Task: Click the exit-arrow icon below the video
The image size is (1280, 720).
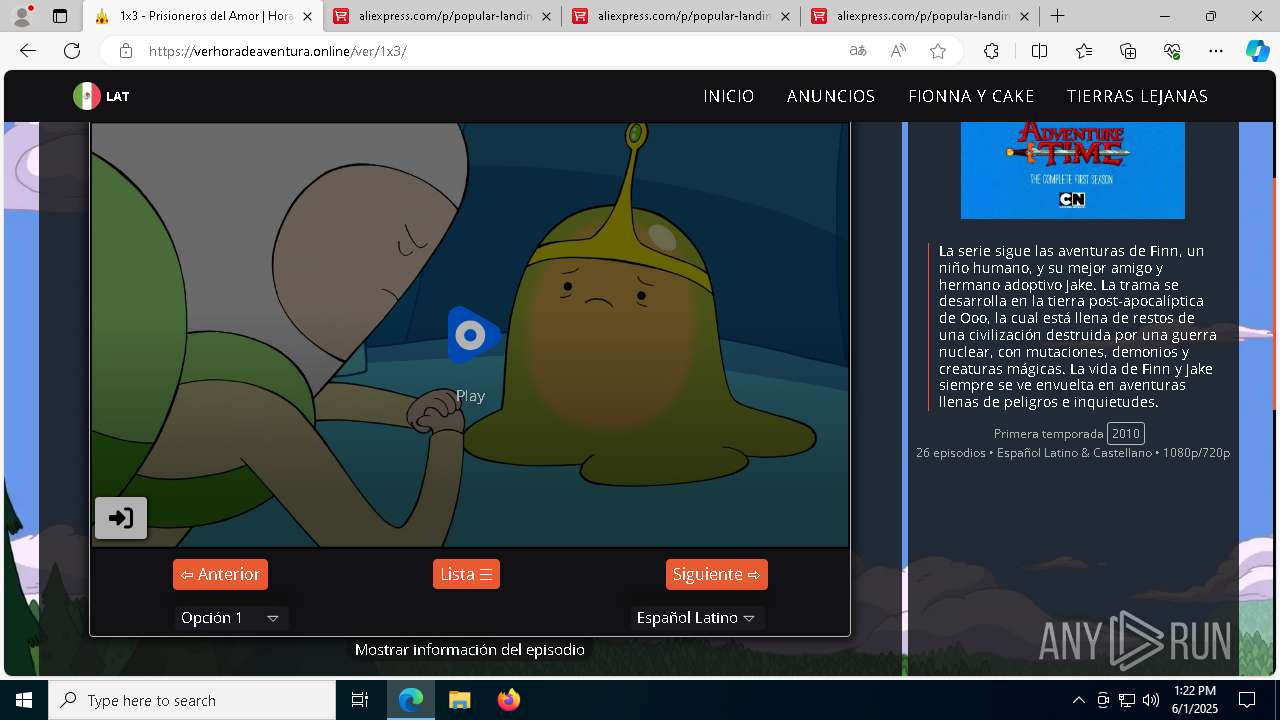Action: (x=121, y=518)
